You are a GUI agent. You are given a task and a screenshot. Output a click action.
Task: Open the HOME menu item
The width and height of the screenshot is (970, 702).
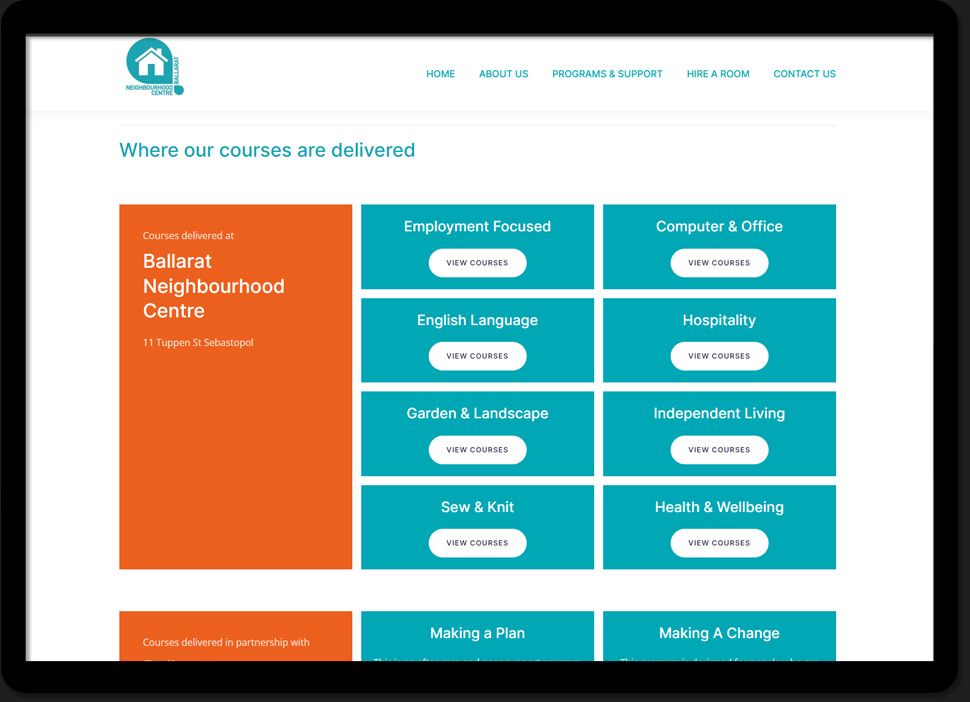[440, 74]
